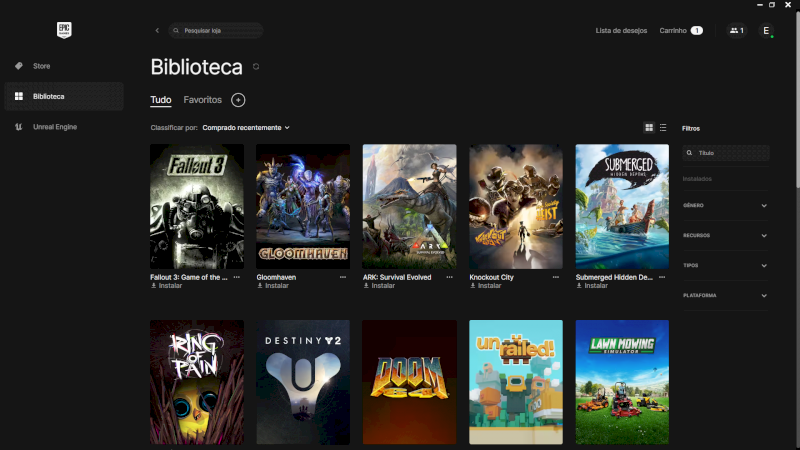Click the ARK: Survival Evolved title text
Viewport: 800px width, 450px height.
point(397,277)
